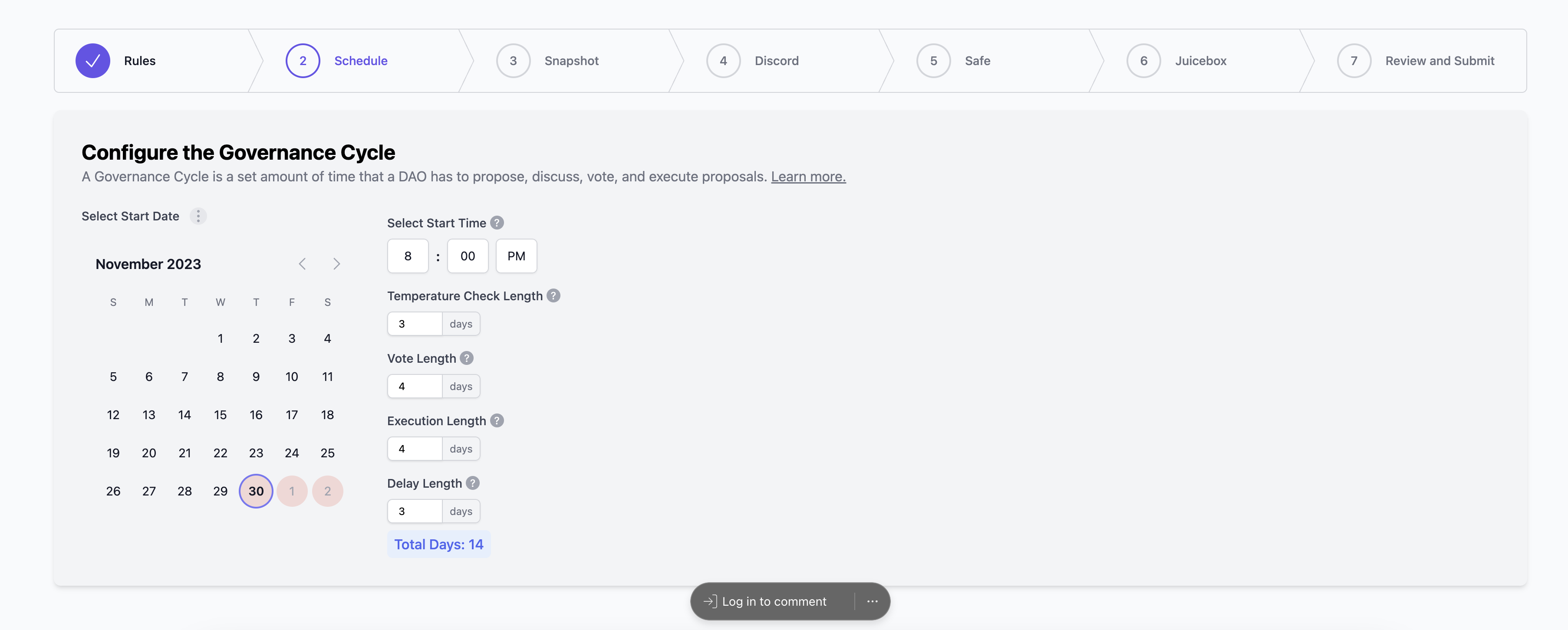
Task: Switch to the Snapshot step
Action: pos(571,60)
